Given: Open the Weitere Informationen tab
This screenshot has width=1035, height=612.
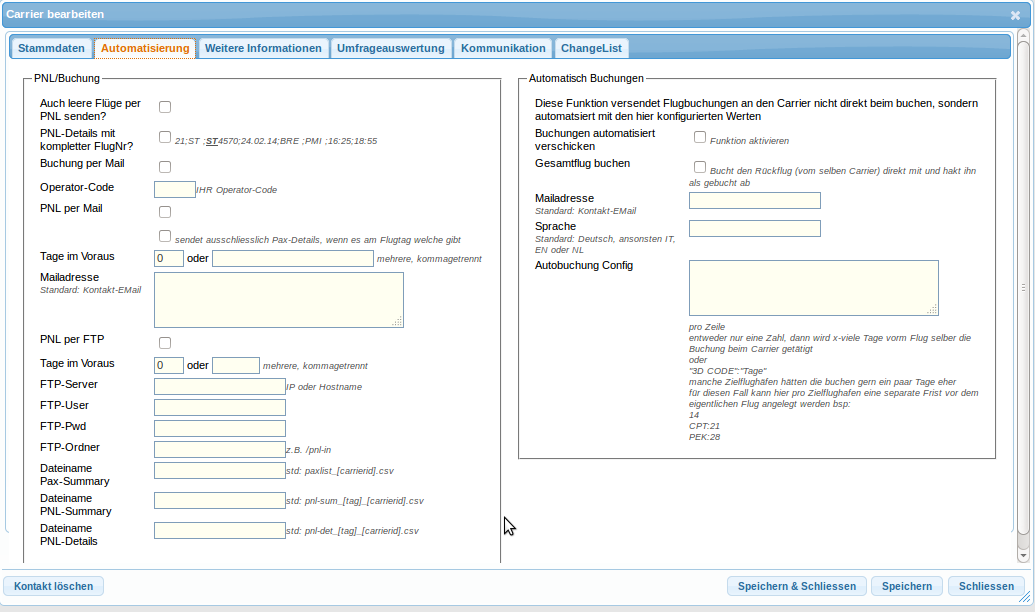Looking at the screenshot, I should 263,48.
